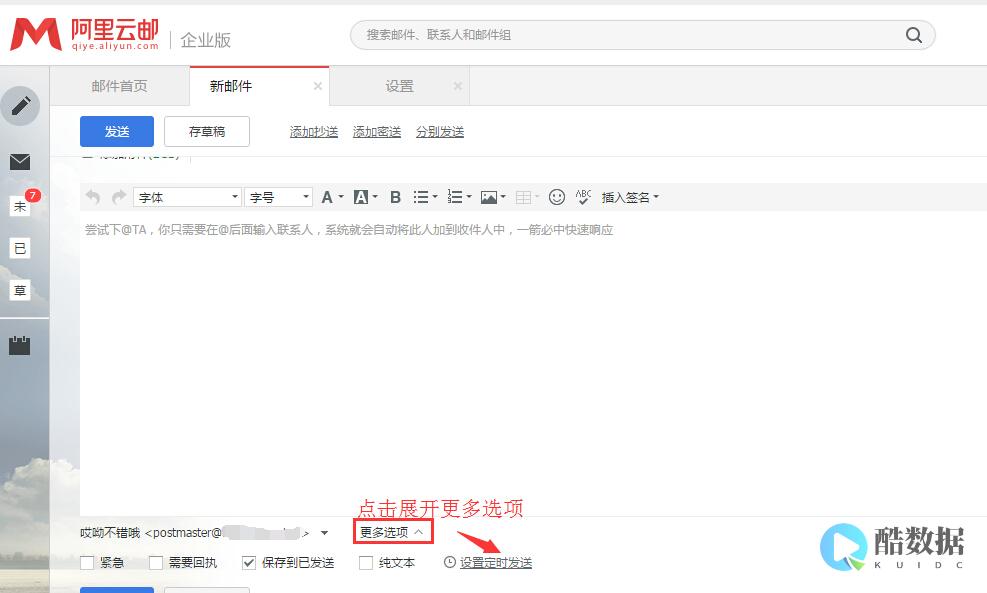The width and height of the screenshot is (987, 593).
Task: Run the ABC spell check
Action: pos(584,197)
